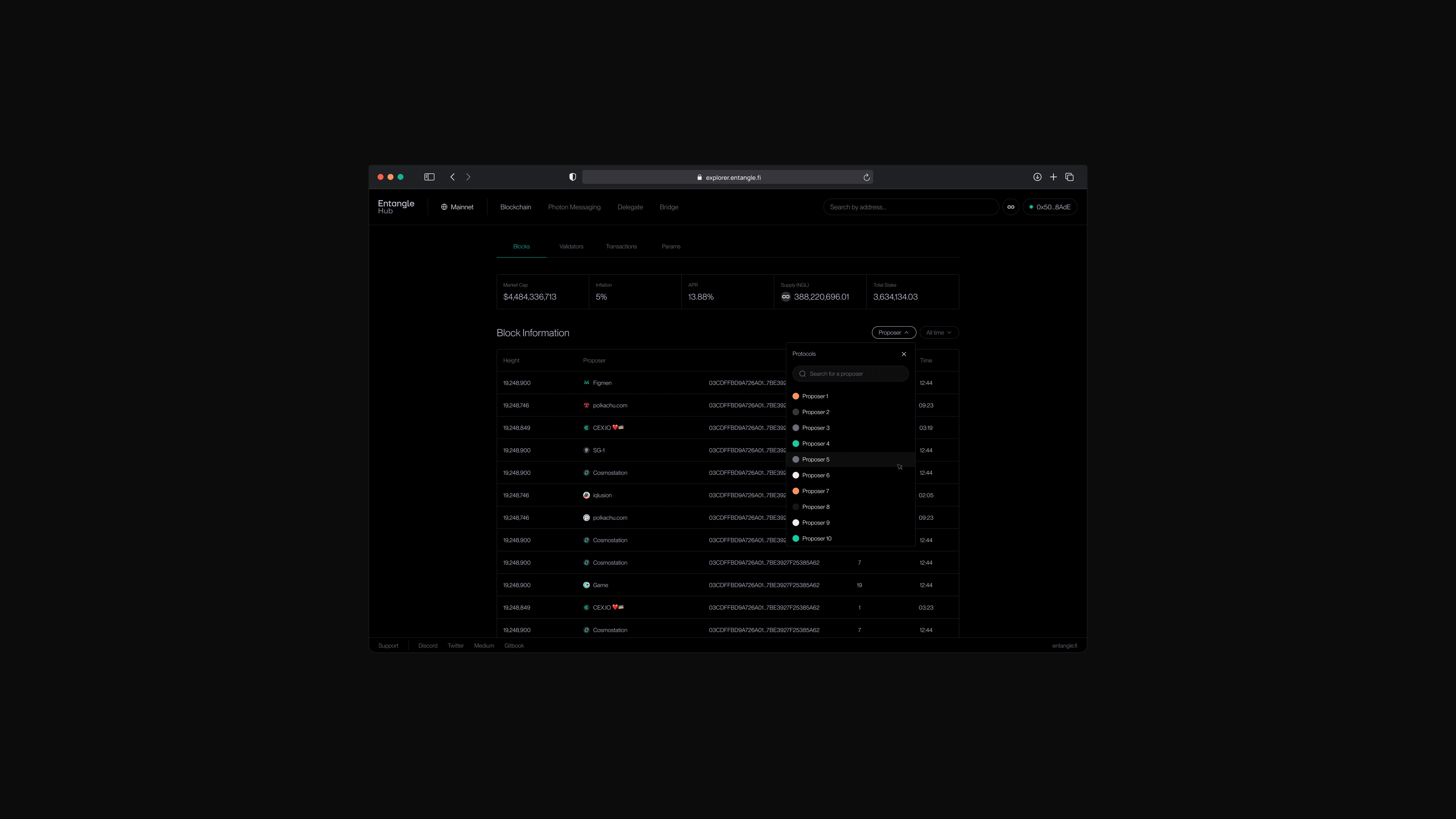
Task: Open the Twitter footer link
Action: (x=455, y=645)
